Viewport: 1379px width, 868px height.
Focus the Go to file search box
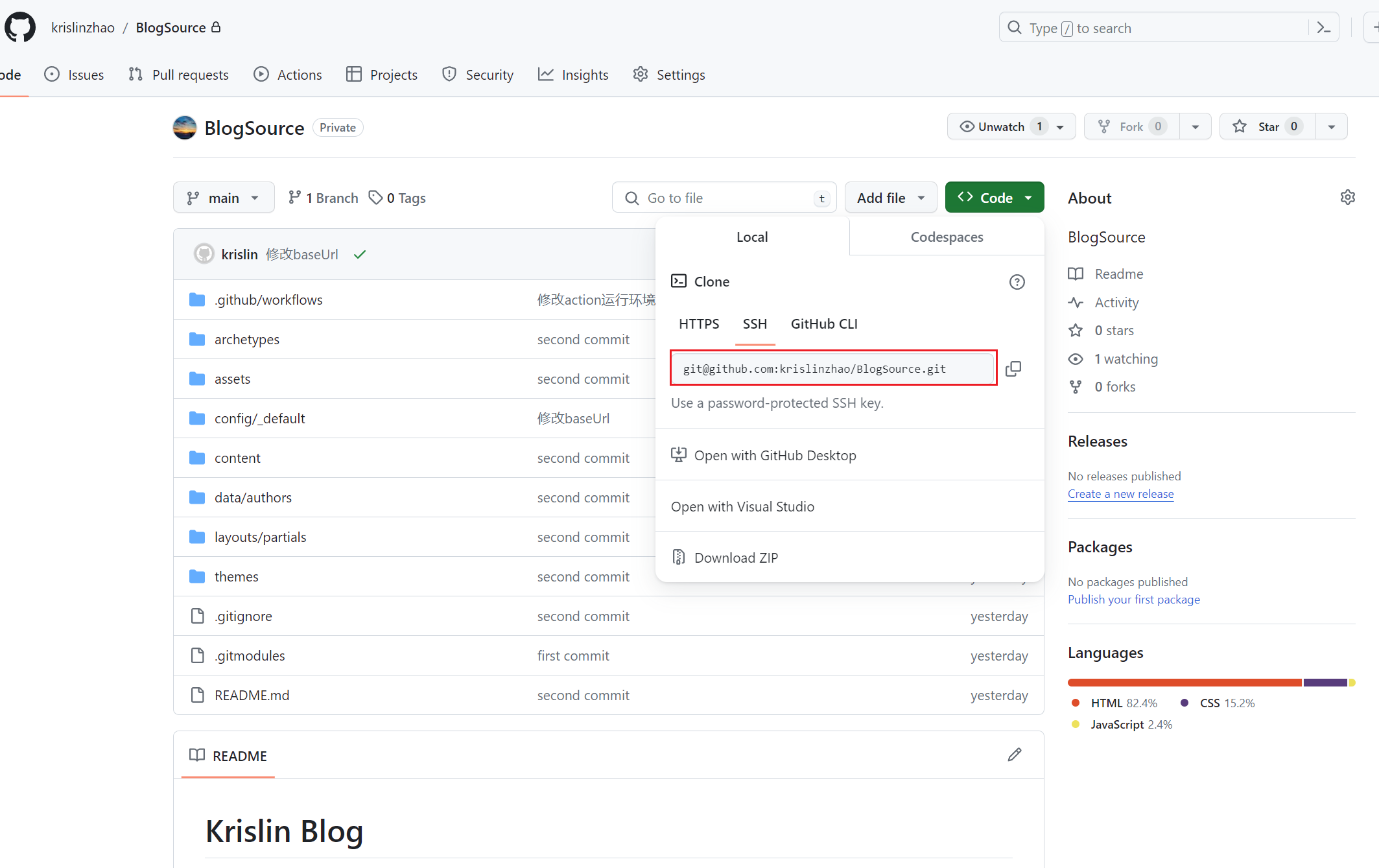tap(724, 198)
